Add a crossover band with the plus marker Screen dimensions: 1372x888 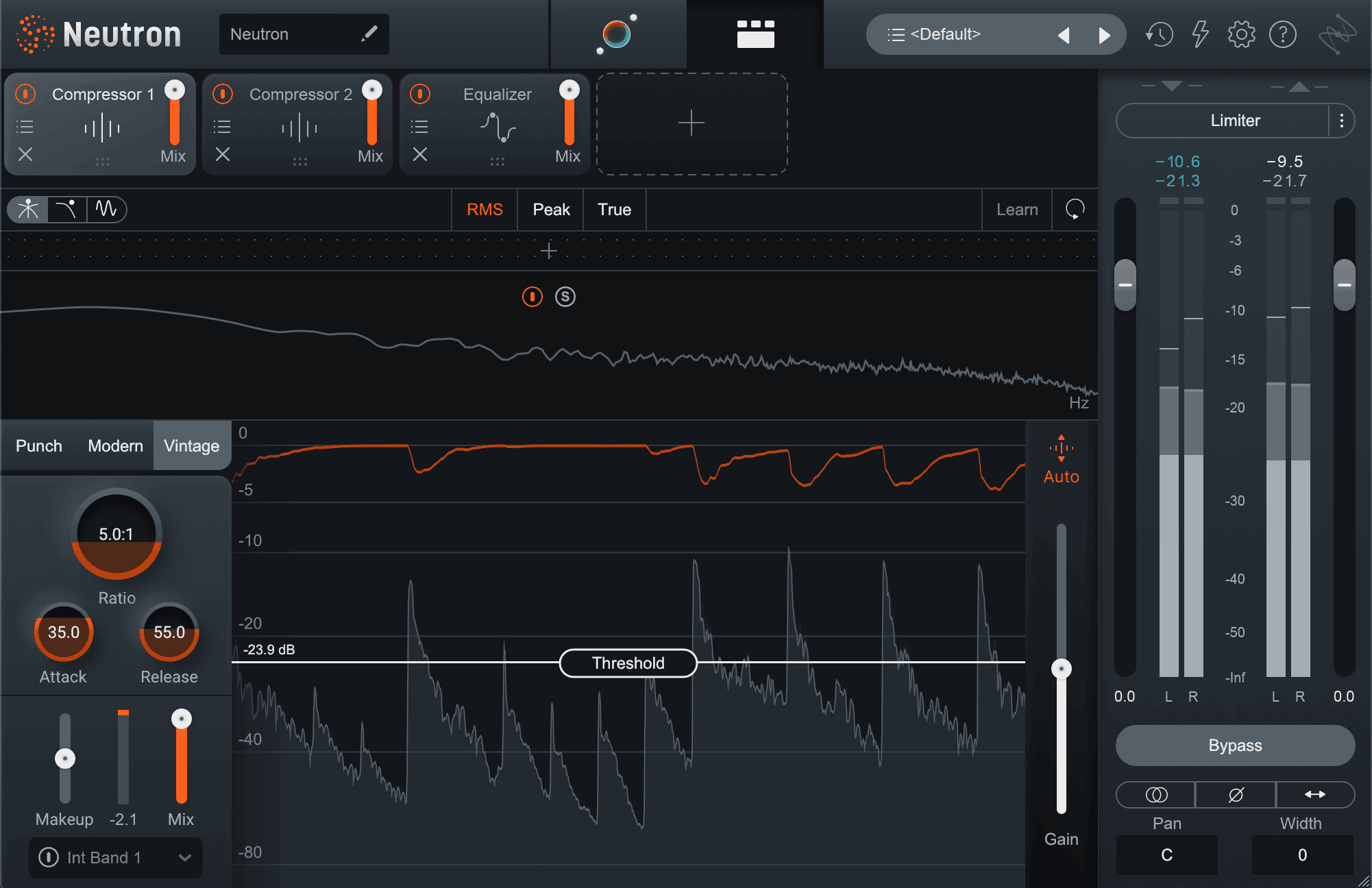click(x=548, y=251)
